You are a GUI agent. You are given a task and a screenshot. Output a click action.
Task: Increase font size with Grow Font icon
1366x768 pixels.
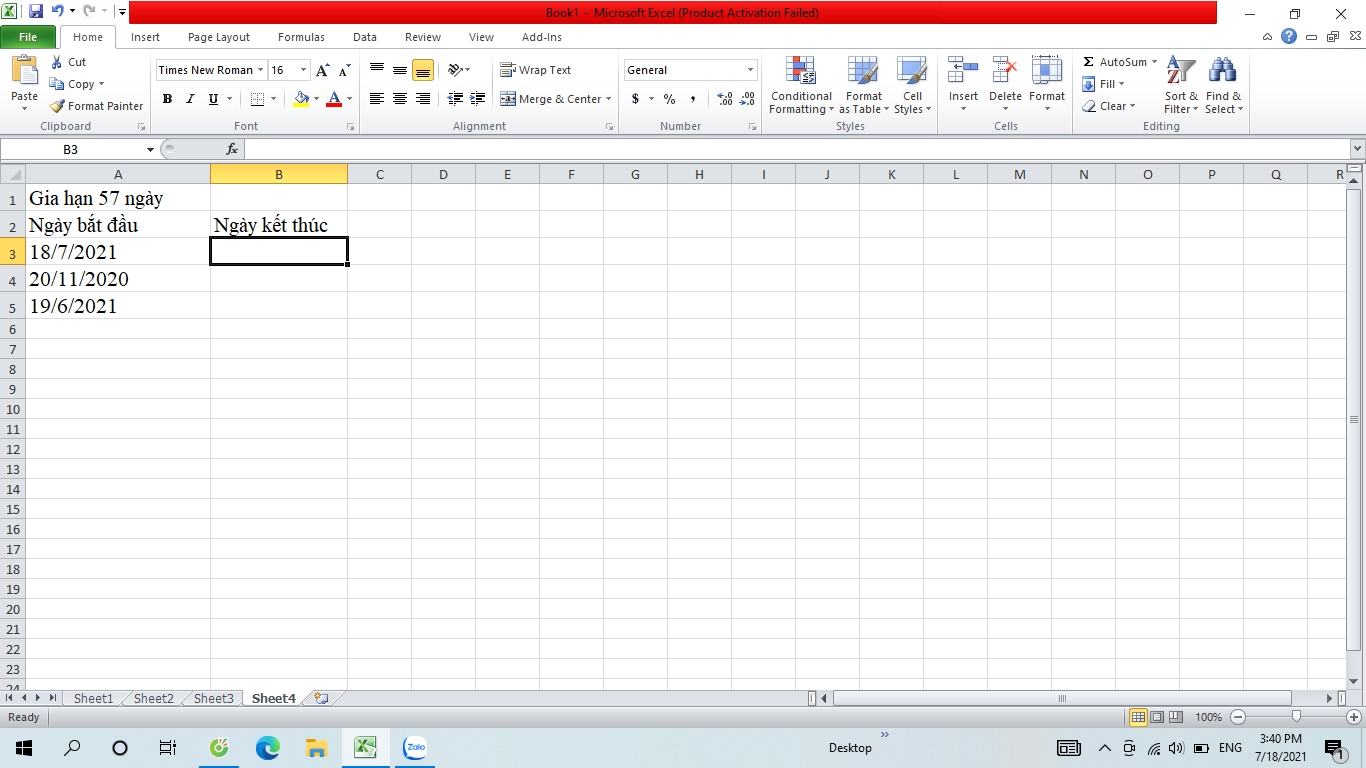(322, 70)
